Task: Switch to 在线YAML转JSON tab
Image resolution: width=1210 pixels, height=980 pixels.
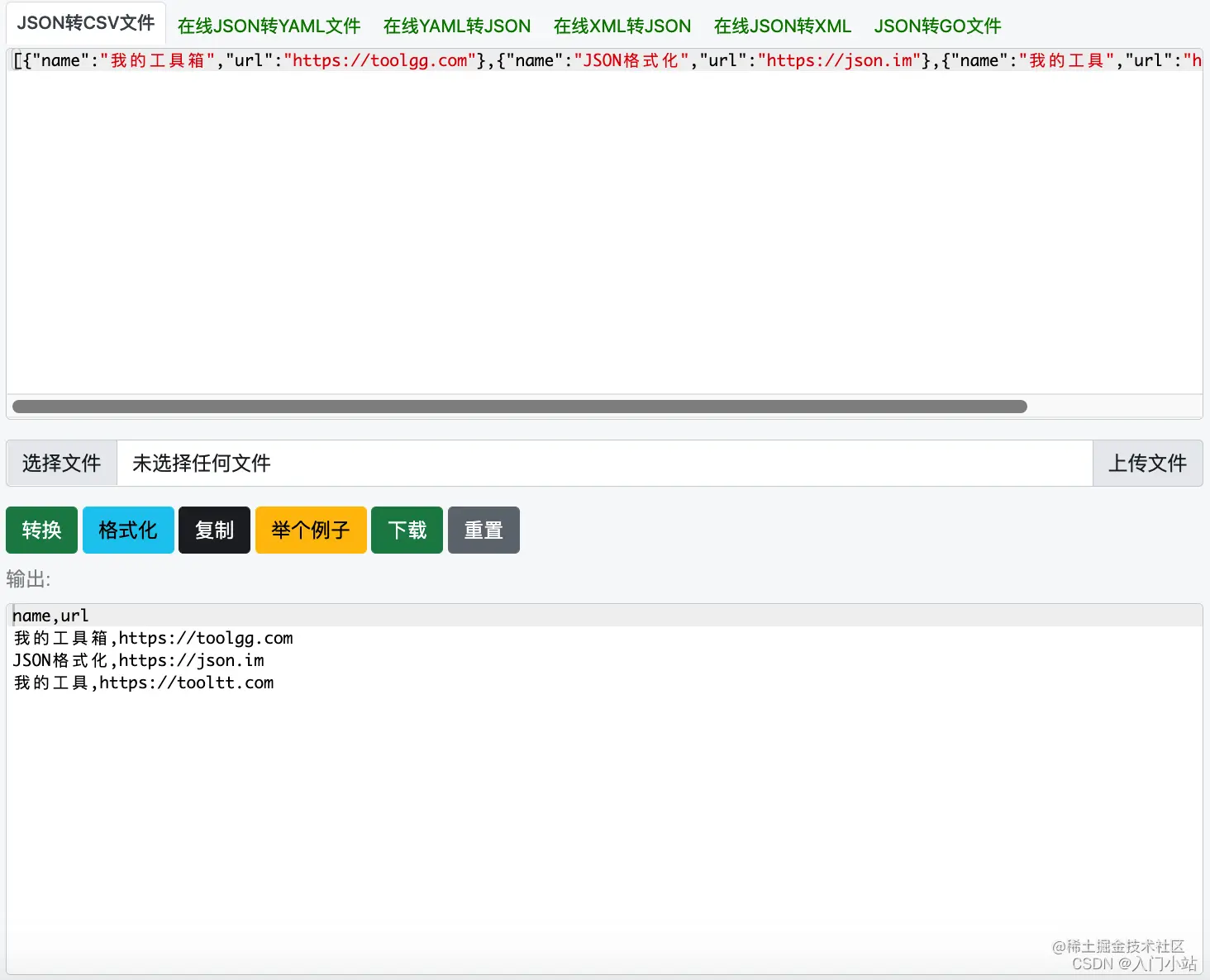Action: coord(457,26)
